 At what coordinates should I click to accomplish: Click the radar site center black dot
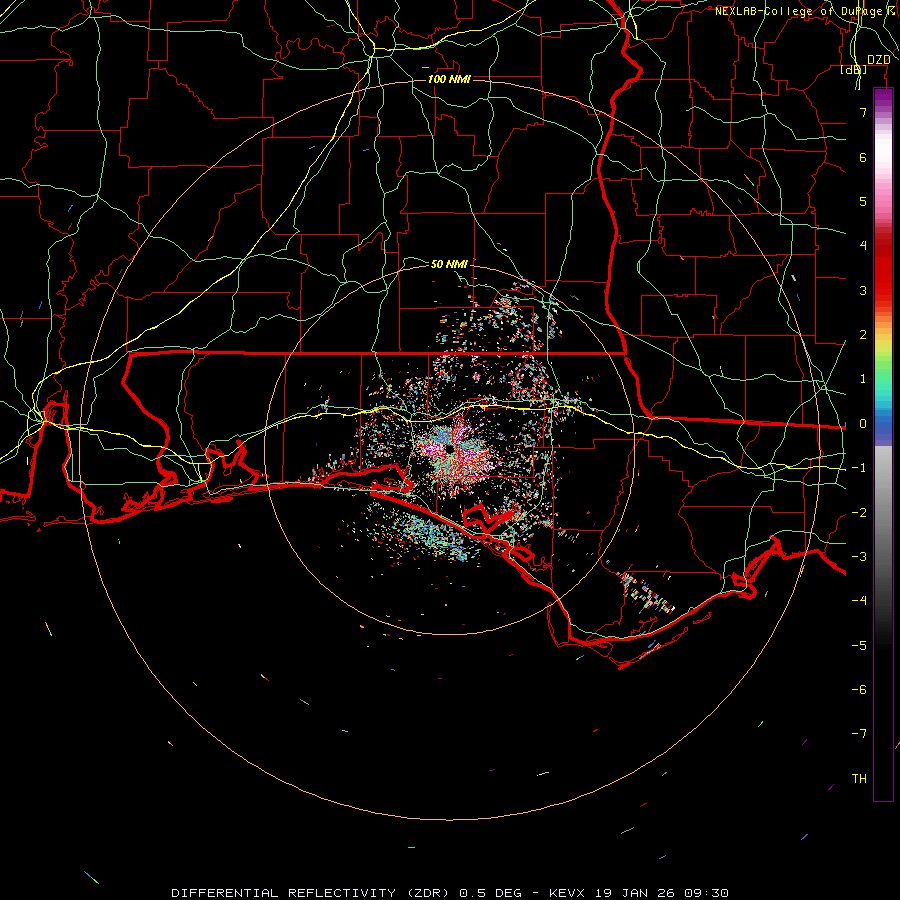[x=449, y=448]
